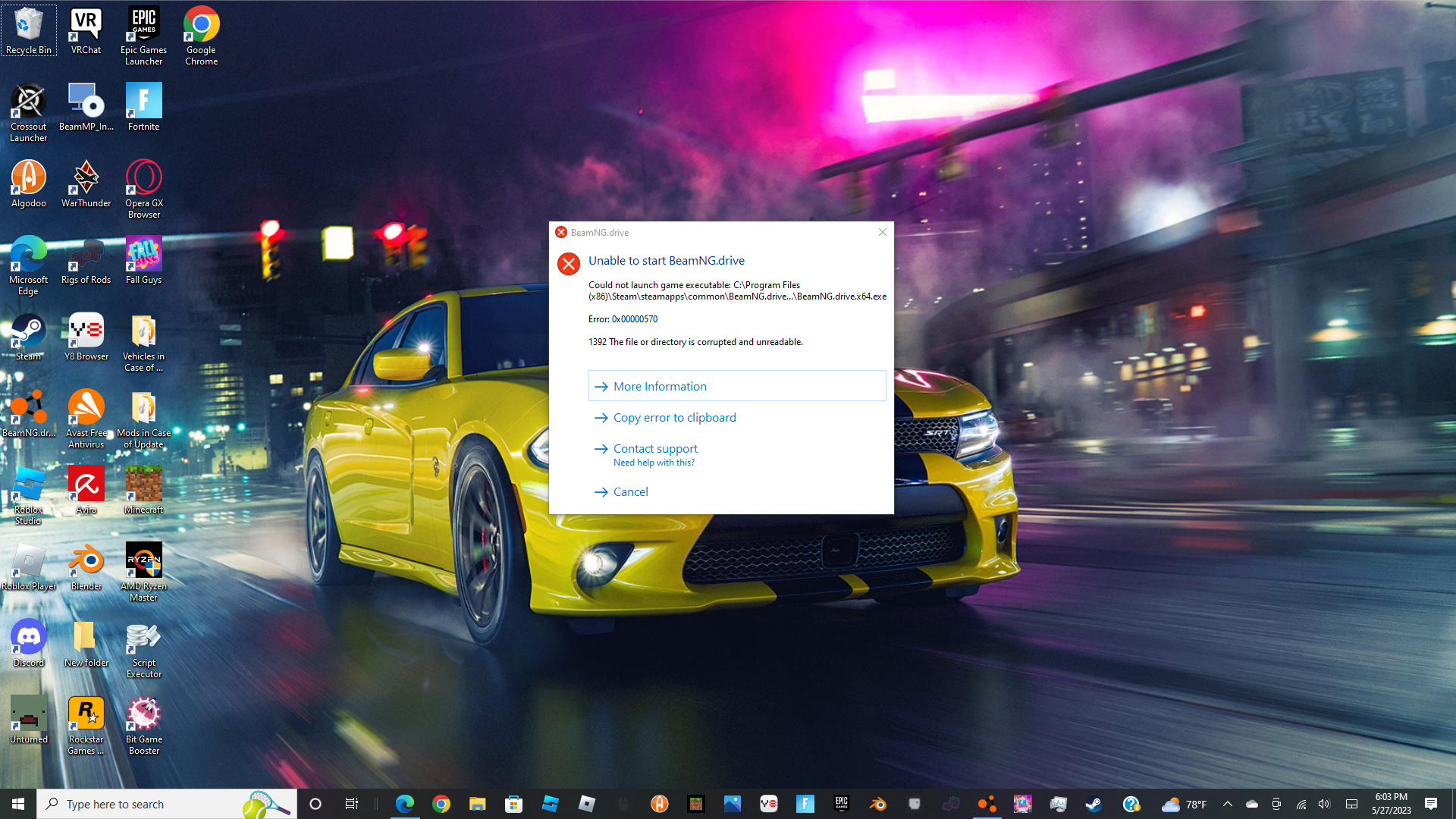Select Crossout Launcher desktop icon

point(29,112)
